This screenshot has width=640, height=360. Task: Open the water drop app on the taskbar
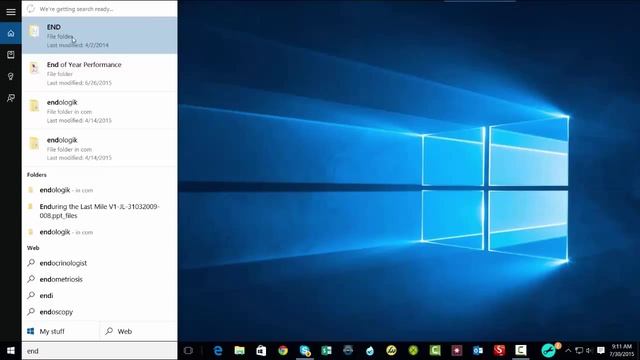[370, 351]
